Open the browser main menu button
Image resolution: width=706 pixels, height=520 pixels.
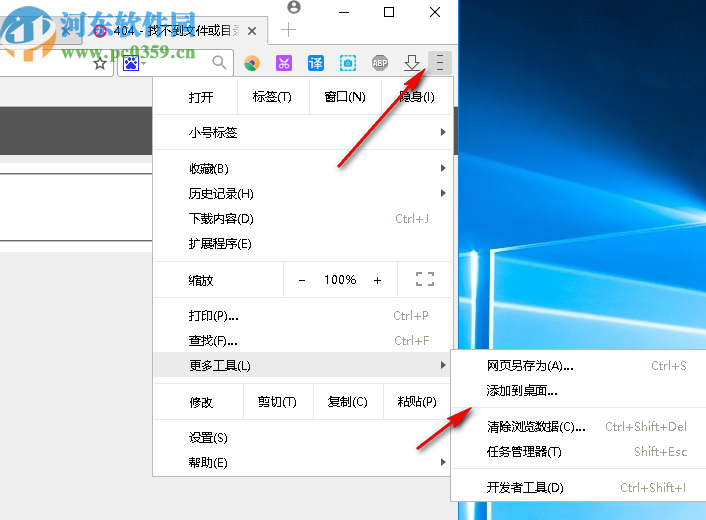[x=439, y=63]
